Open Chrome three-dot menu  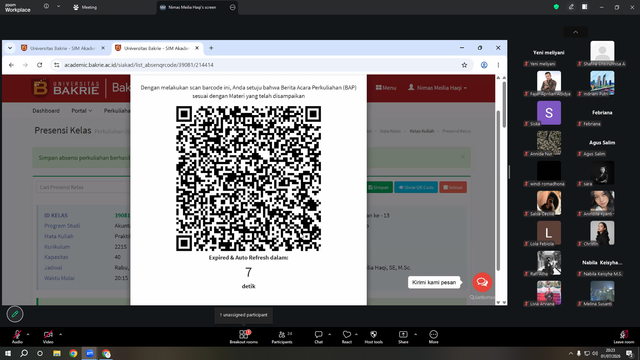pyautogui.click(x=498, y=65)
